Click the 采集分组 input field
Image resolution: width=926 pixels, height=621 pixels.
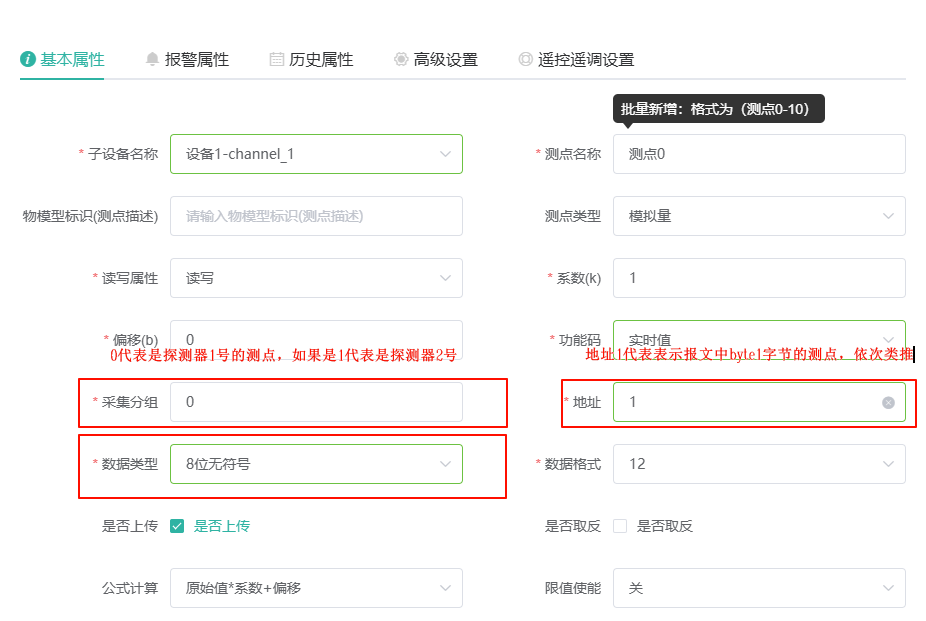point(317,402)
